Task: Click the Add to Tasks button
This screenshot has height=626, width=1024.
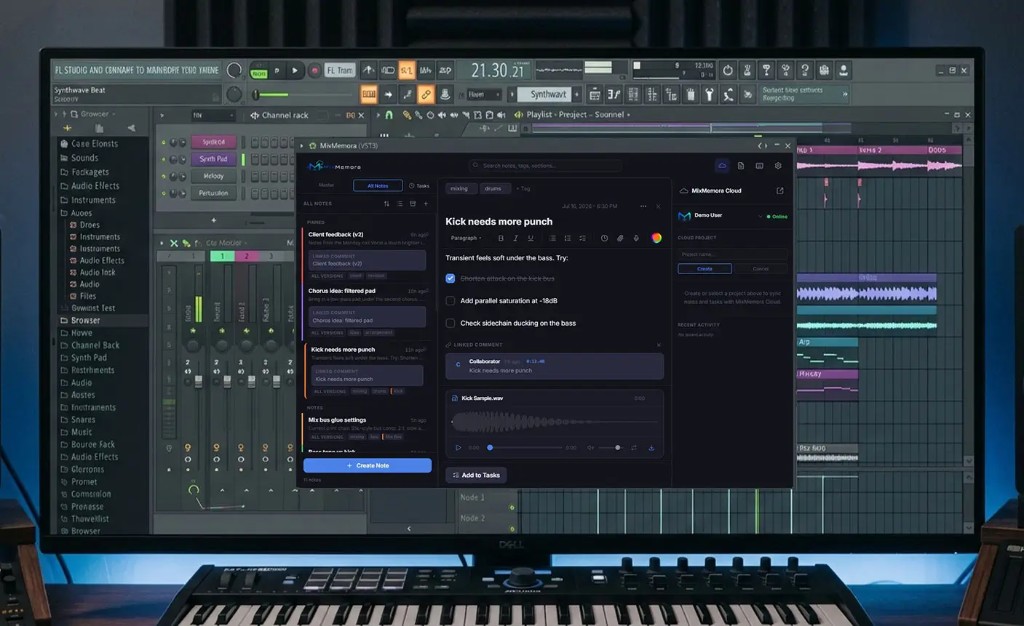Action: pos(476,475)
